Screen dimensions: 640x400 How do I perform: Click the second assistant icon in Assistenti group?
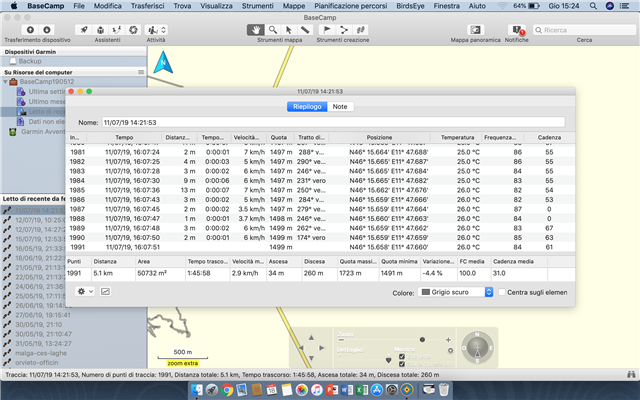[100, 30]
